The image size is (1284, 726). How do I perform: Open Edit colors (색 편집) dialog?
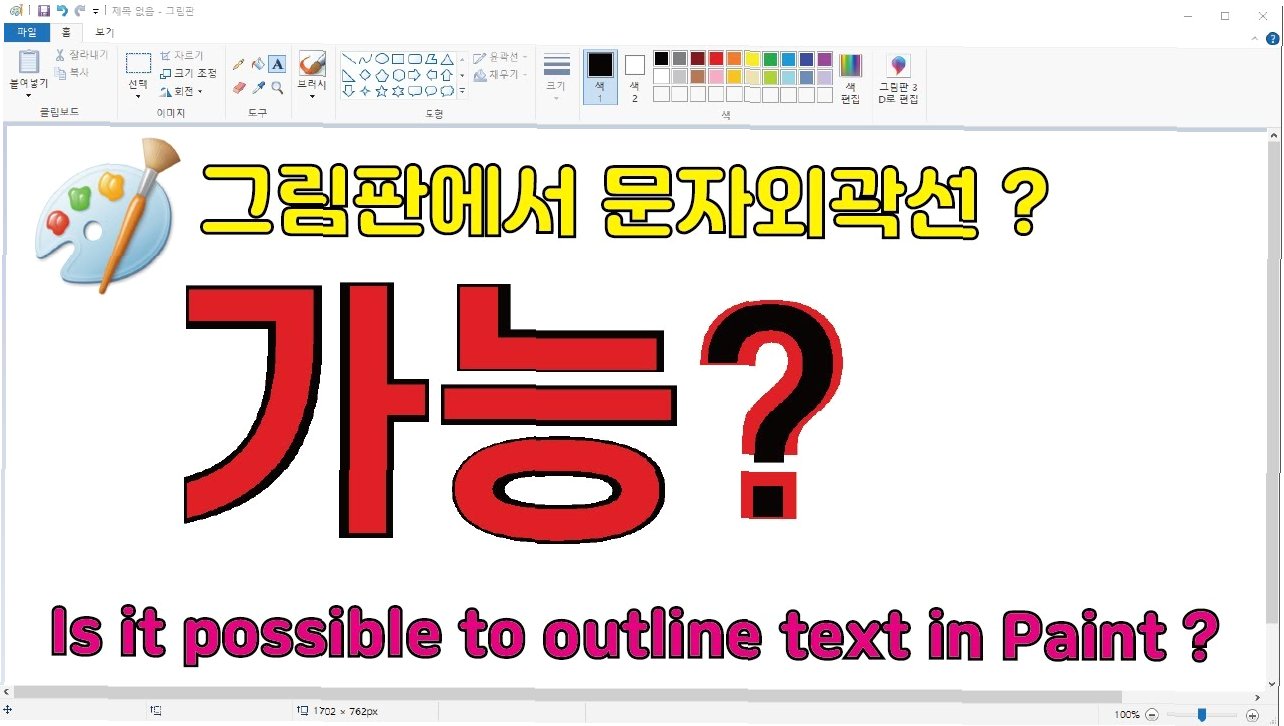(x=850, y=78)
